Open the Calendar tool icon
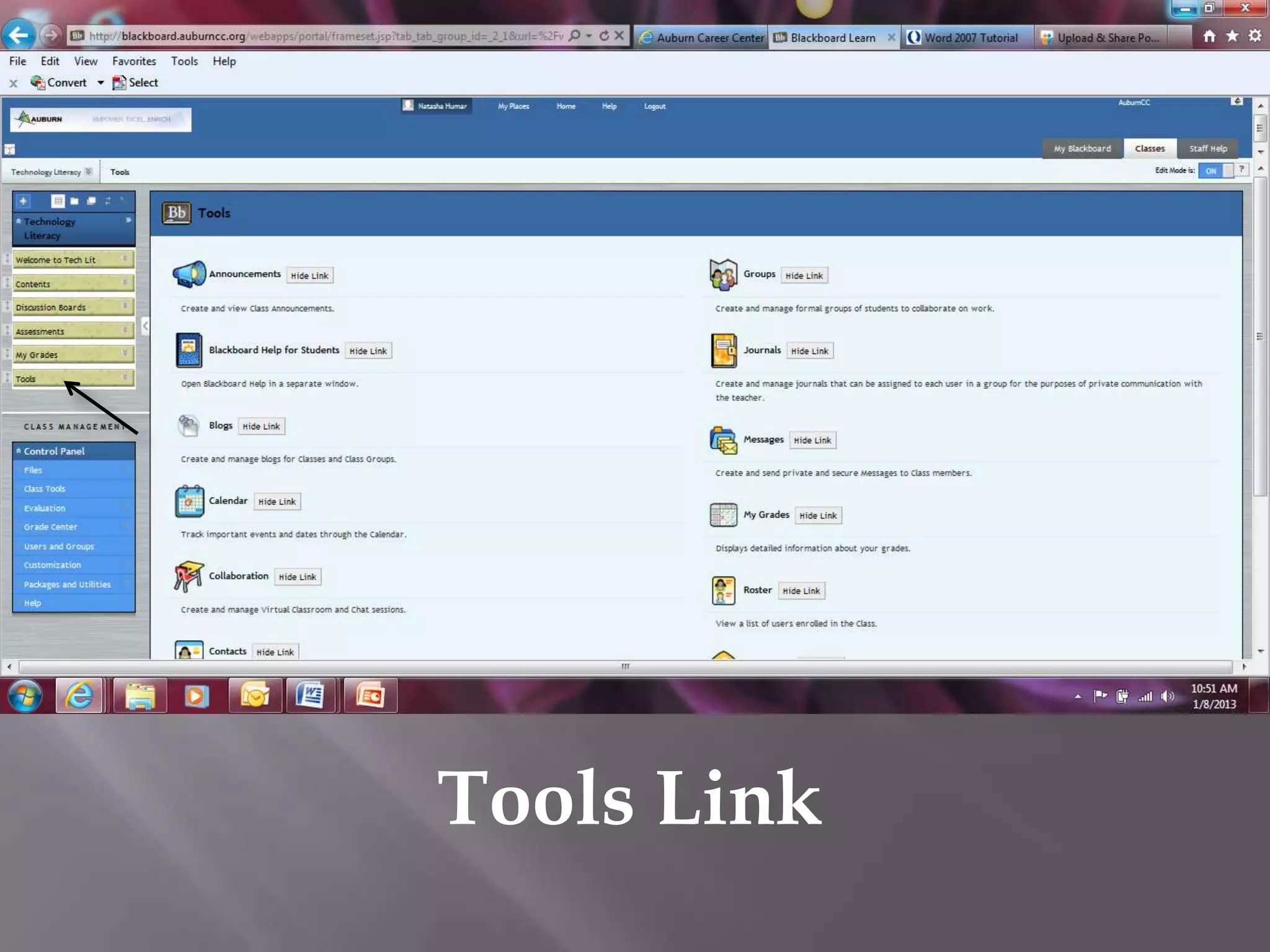 click(x=189, y=501)
